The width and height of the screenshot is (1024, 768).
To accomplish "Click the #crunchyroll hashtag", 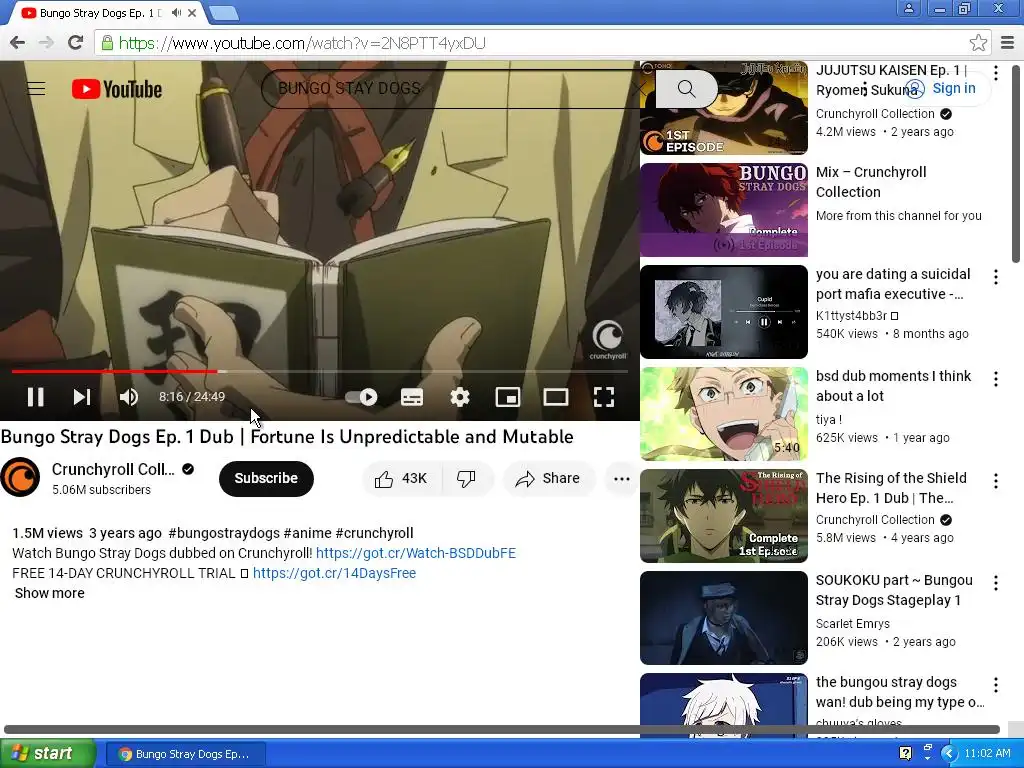I will pos(374,533).
